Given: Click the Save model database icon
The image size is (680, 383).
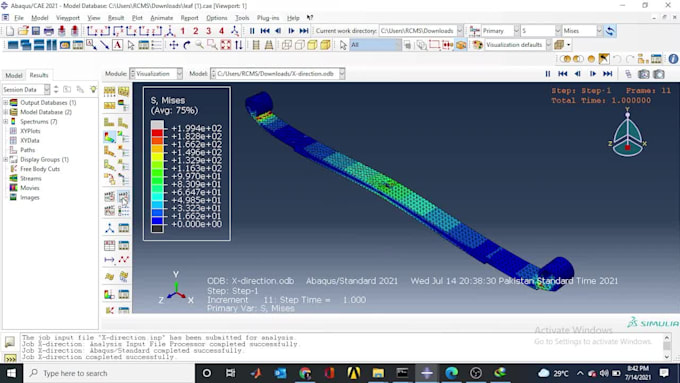Looking at the screenshot, I should pyautogui.click(x=36, y=31).
